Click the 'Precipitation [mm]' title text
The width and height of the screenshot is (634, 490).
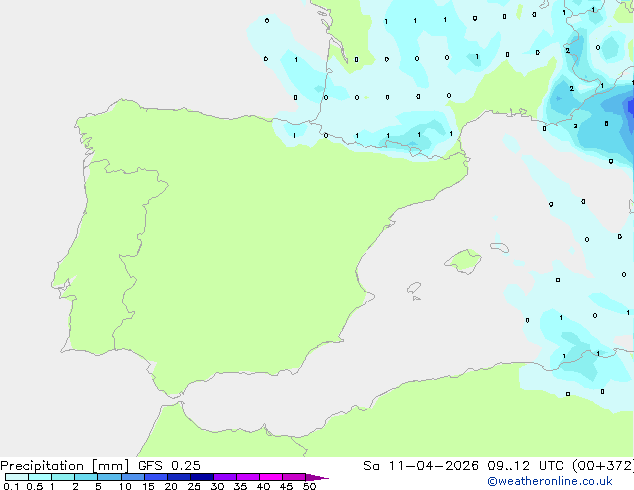point(64,466)
